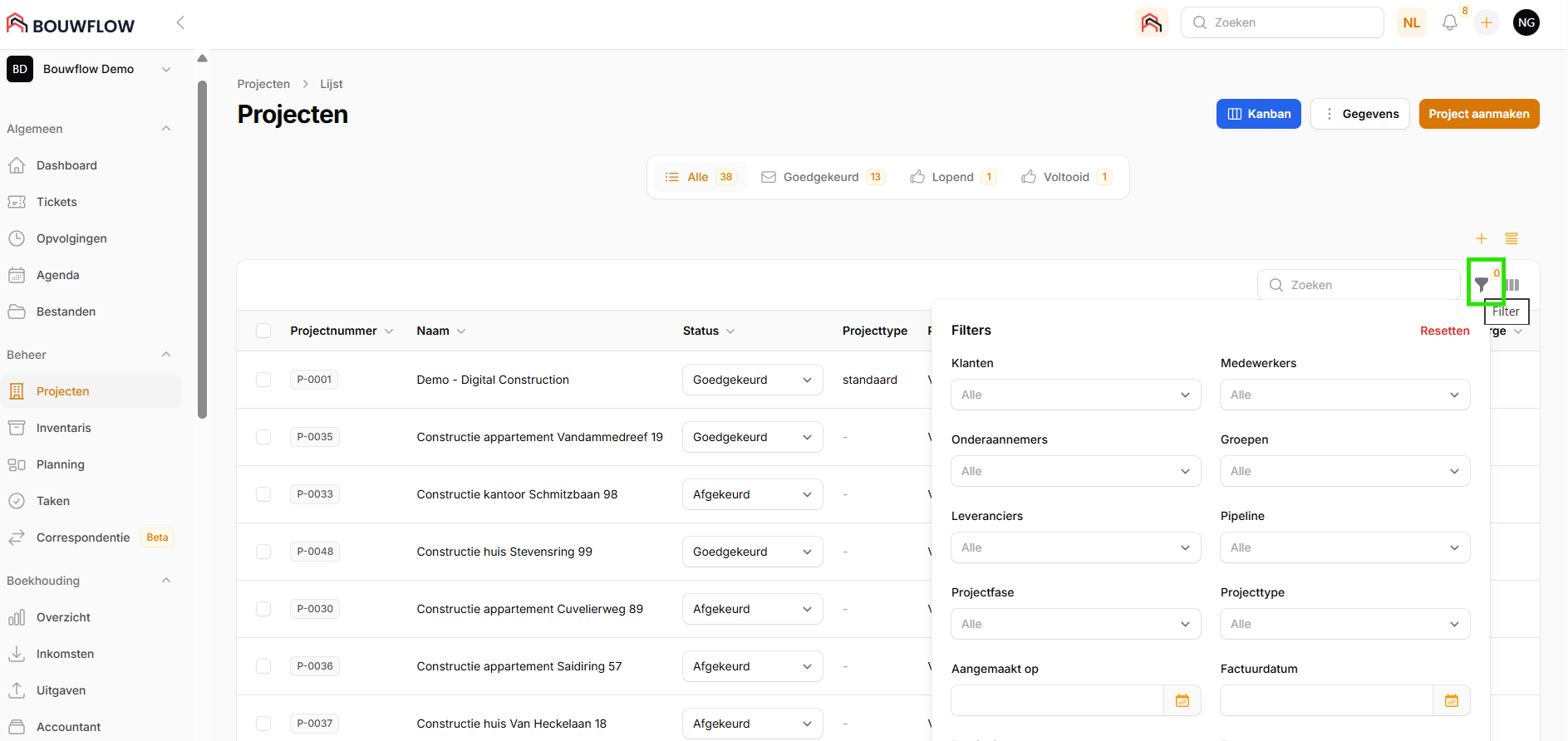The height and width of the screenshot is (741, 1568).
Task: Click the orange list view icon above table
Action: (1511, 238)
